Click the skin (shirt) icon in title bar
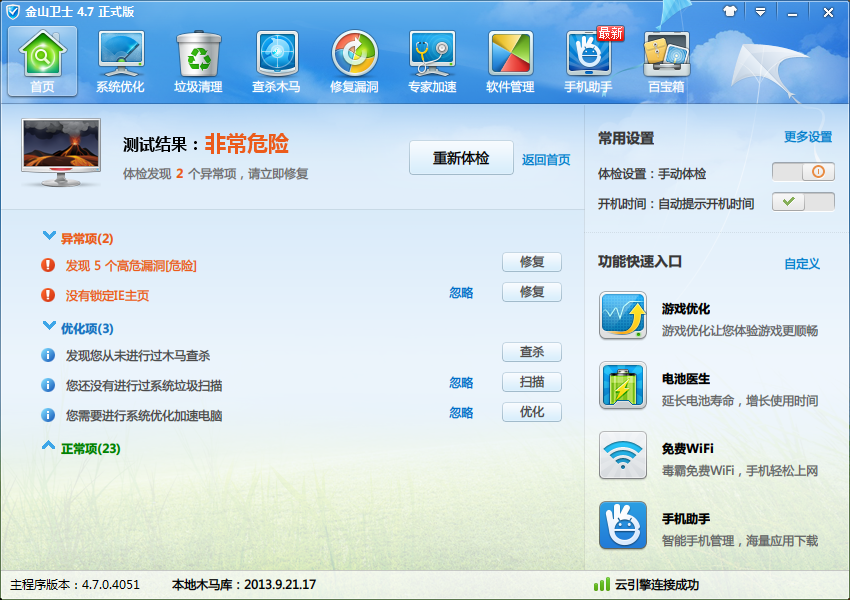Viewport: 850px width, 600px height. click(x=730, y=11)
